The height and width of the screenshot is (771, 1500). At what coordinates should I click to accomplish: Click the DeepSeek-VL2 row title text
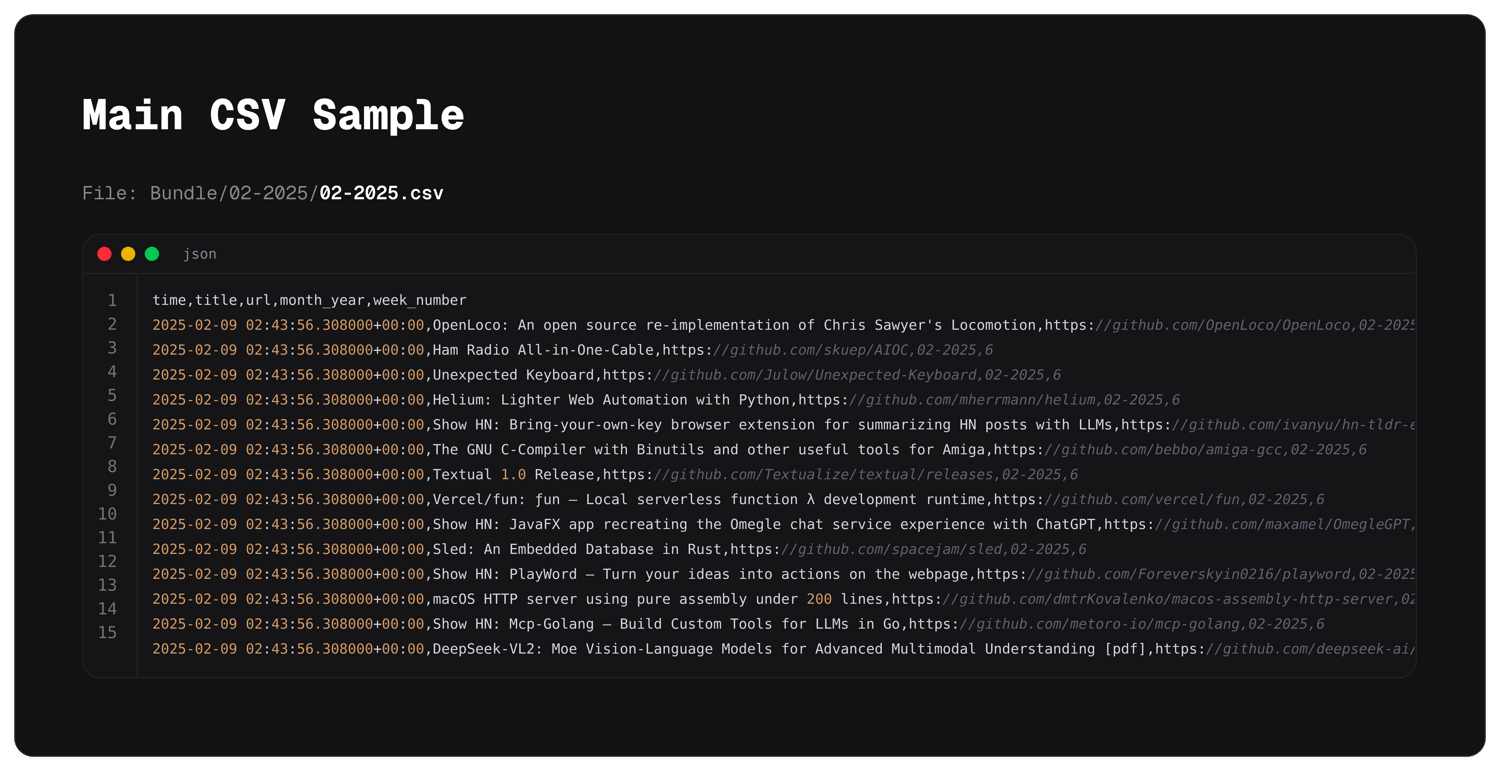pyautogui.click(x=790, y=649)
